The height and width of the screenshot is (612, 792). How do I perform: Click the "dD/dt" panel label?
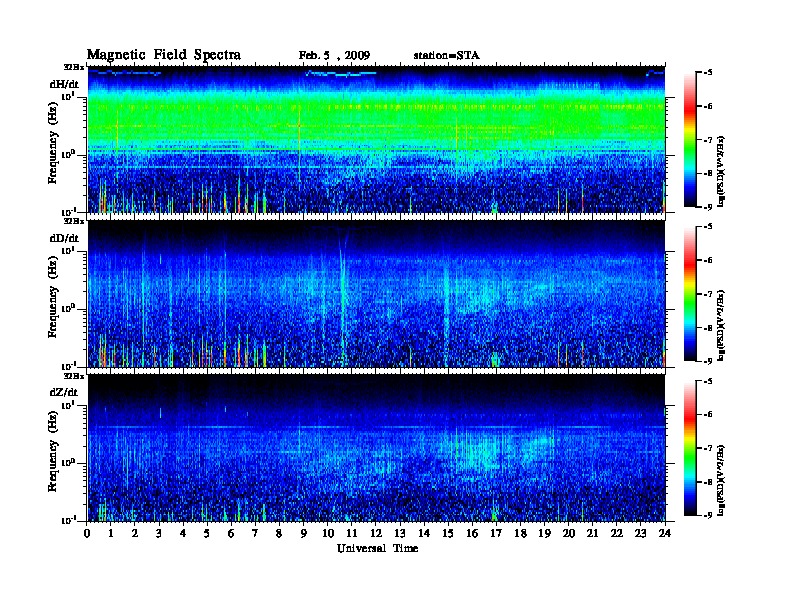click(x=64, y=238)
